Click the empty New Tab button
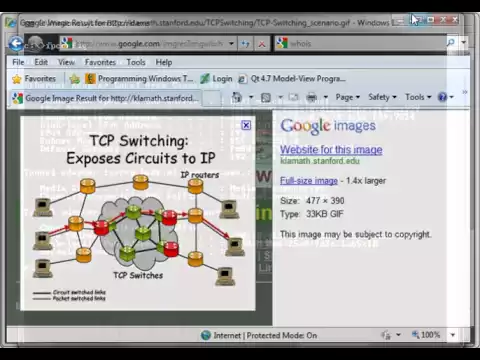The image size is (480, 360). point(212,98)
